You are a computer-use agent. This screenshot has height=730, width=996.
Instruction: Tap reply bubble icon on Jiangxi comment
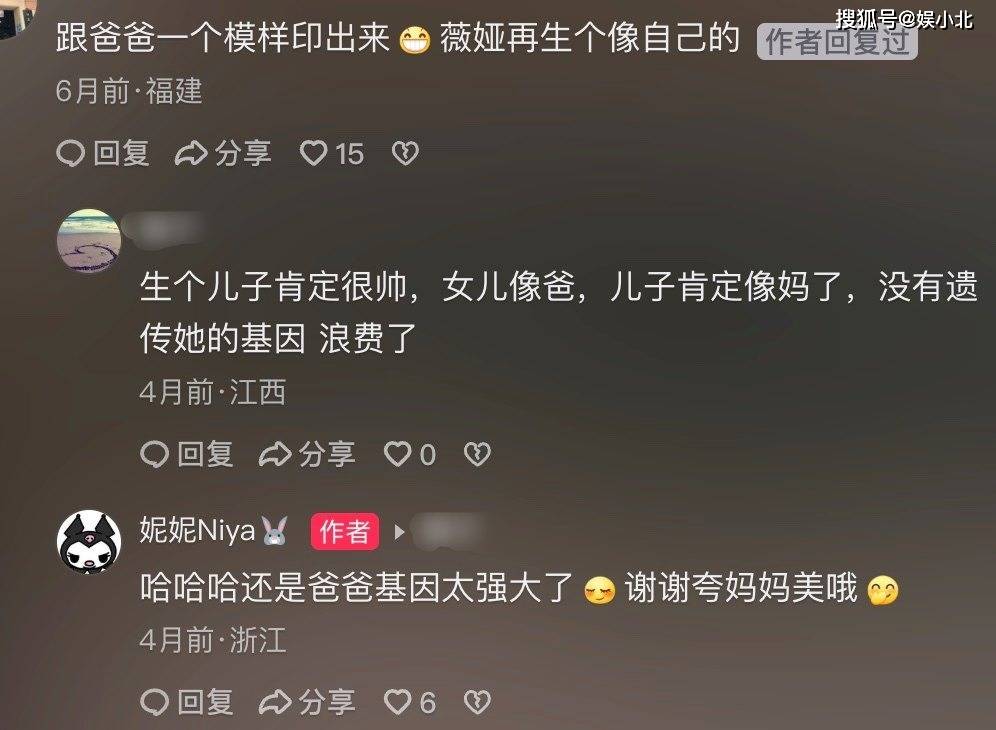click(x=154, y=454)
